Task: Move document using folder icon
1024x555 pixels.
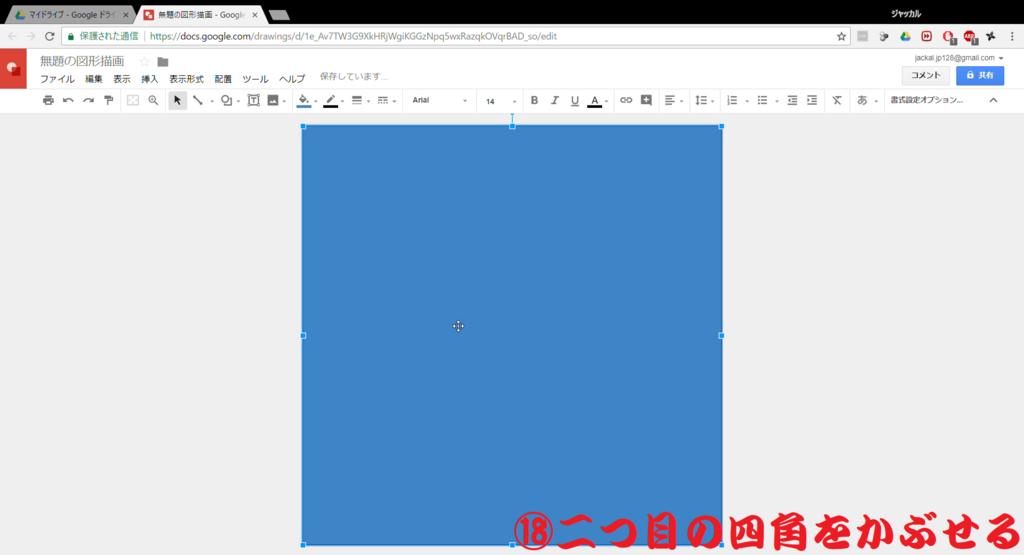Action: point(163,62)
